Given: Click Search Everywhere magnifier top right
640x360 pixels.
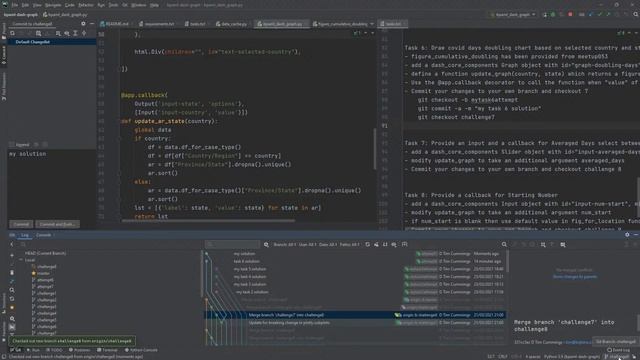Looking at the screenshot, I should [x=636, y=14].
